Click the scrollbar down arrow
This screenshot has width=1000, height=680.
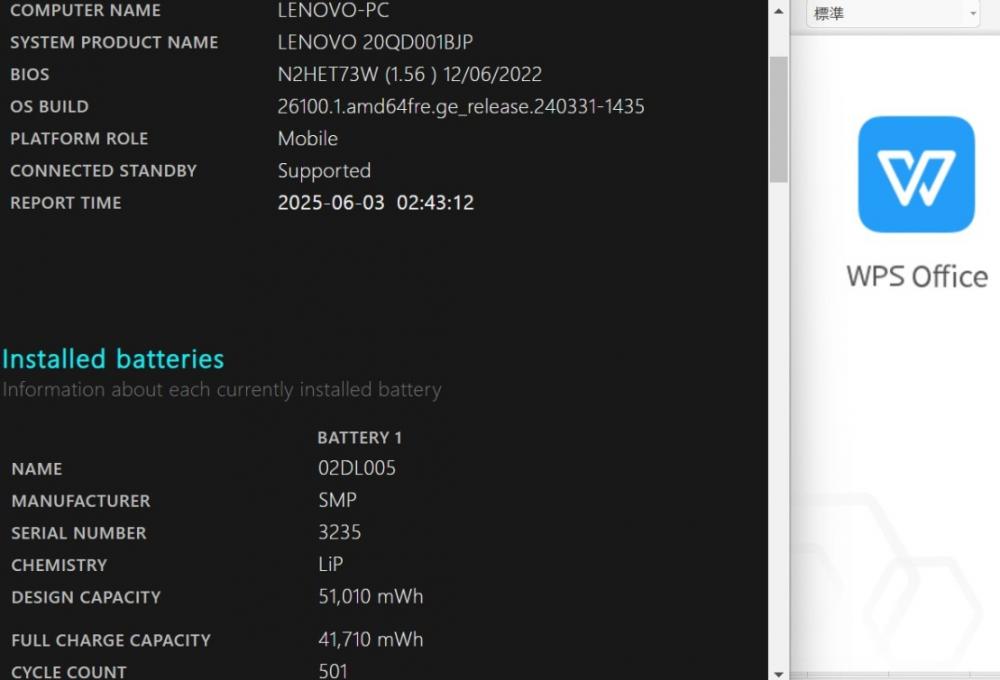click(x=779, y=673)
